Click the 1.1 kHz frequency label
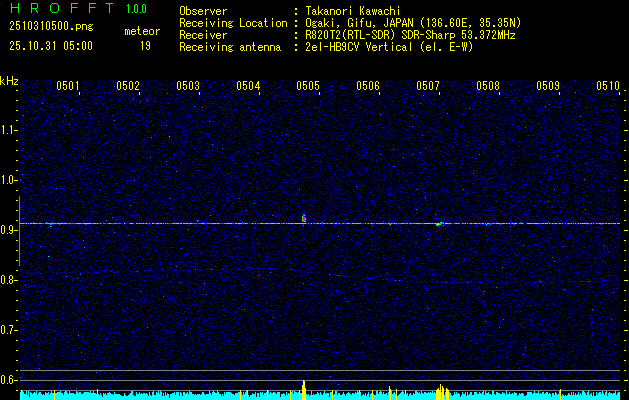This screenshot has height=400, width=629. 8,130
